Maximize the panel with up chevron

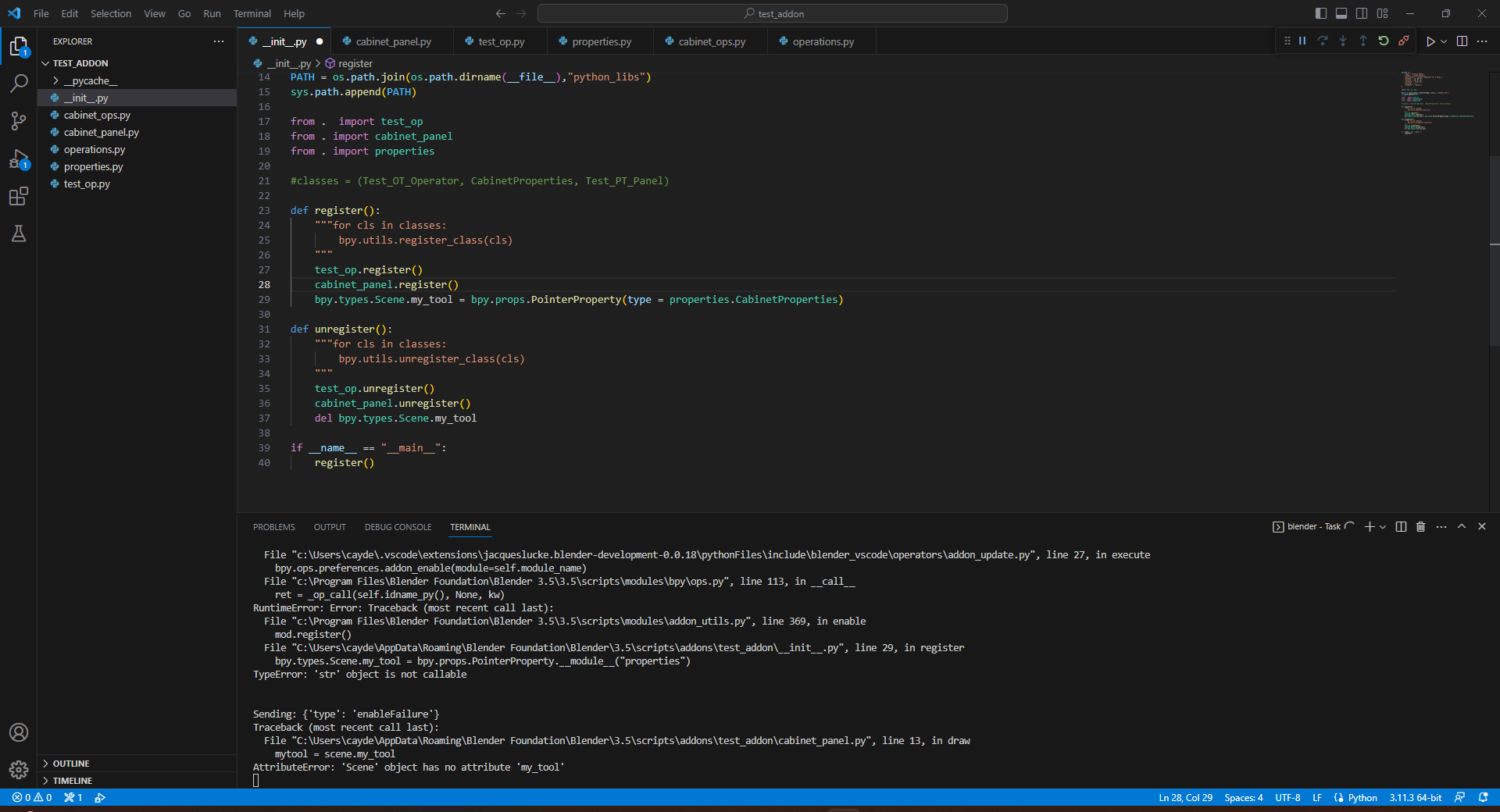pyautogui.click(x=1462, y=526)
